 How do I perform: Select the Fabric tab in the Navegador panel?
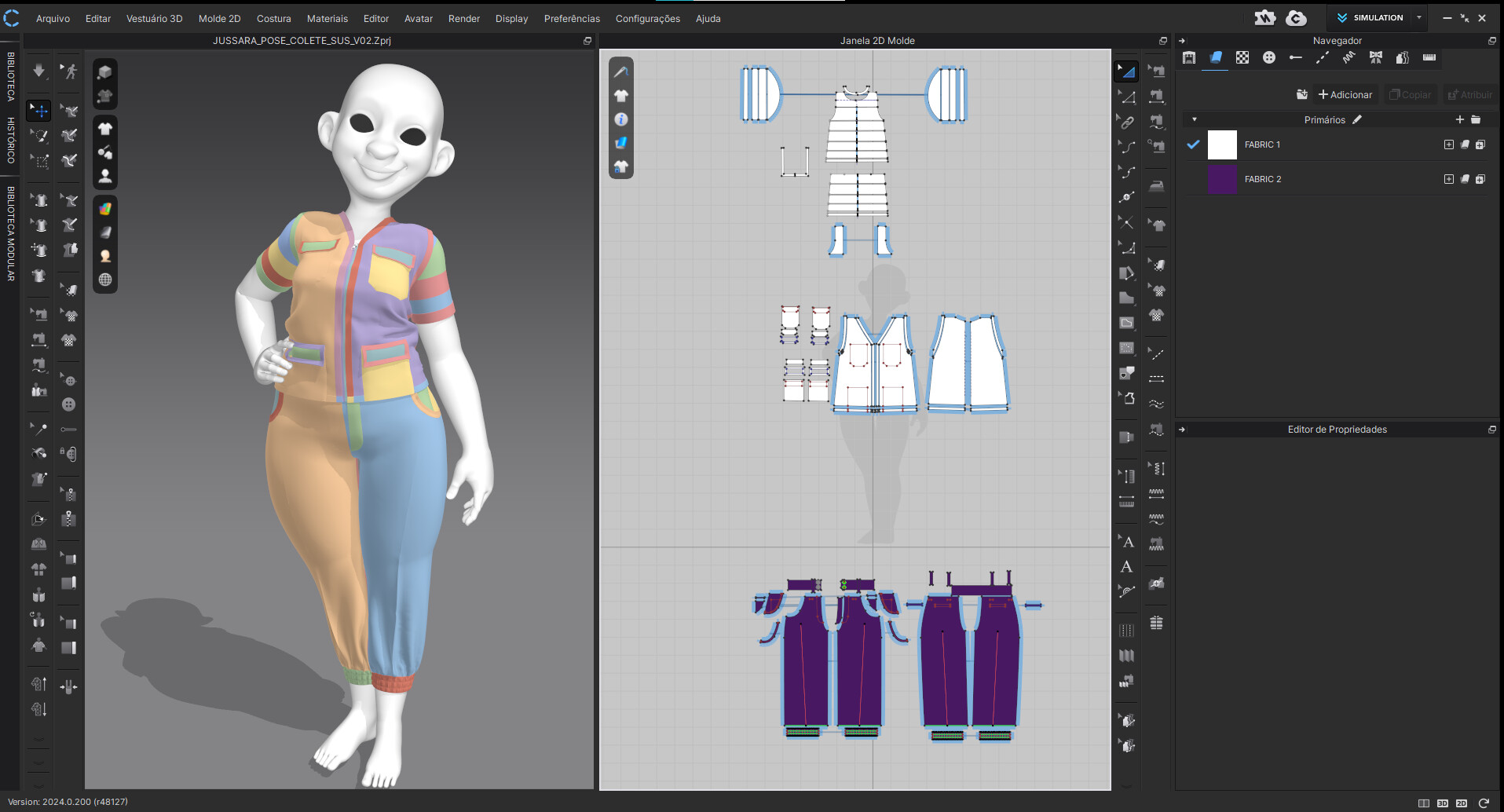click(x=1215, y=57)
